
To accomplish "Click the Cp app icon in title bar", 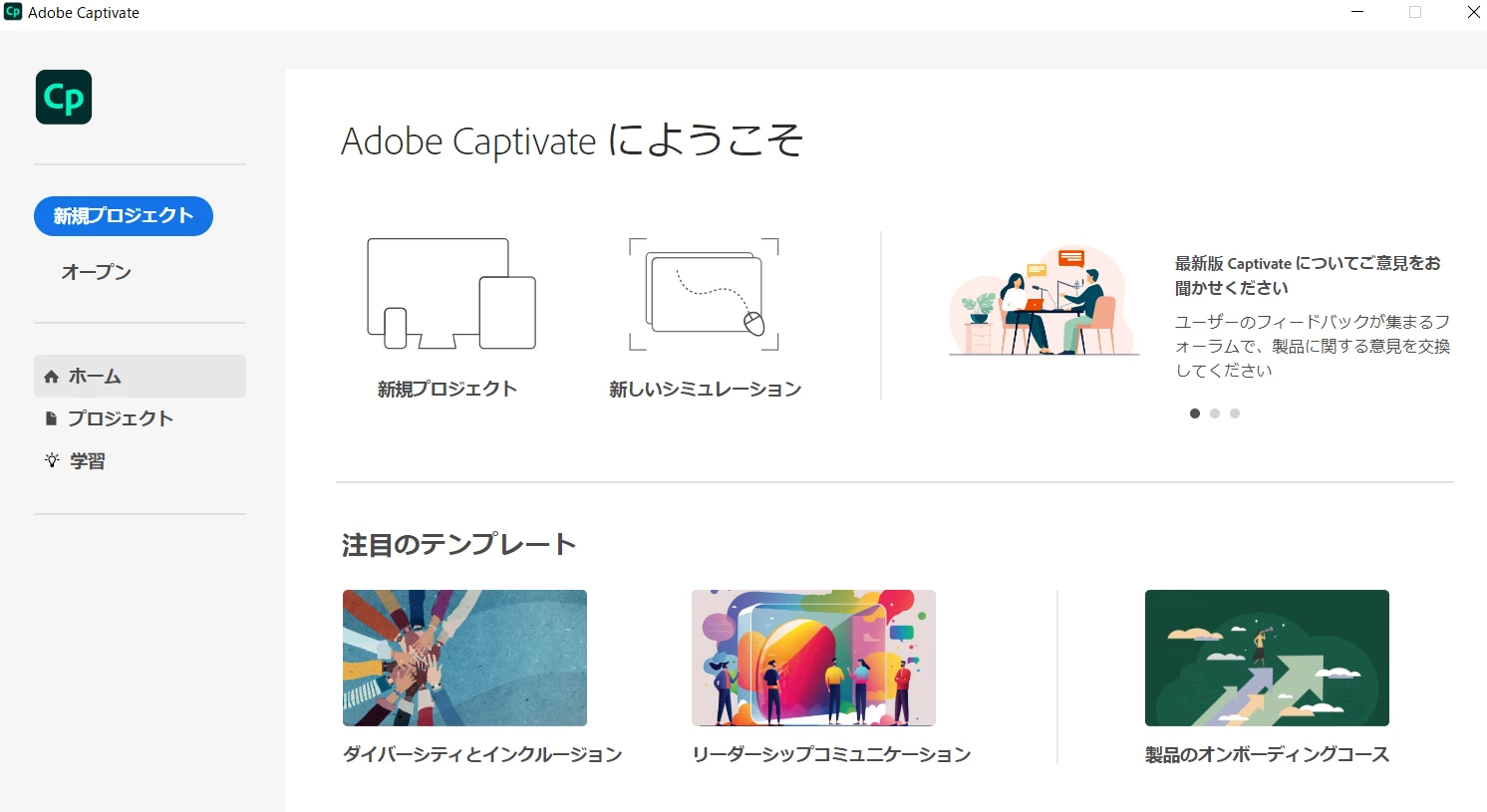I will pos(13,12).
